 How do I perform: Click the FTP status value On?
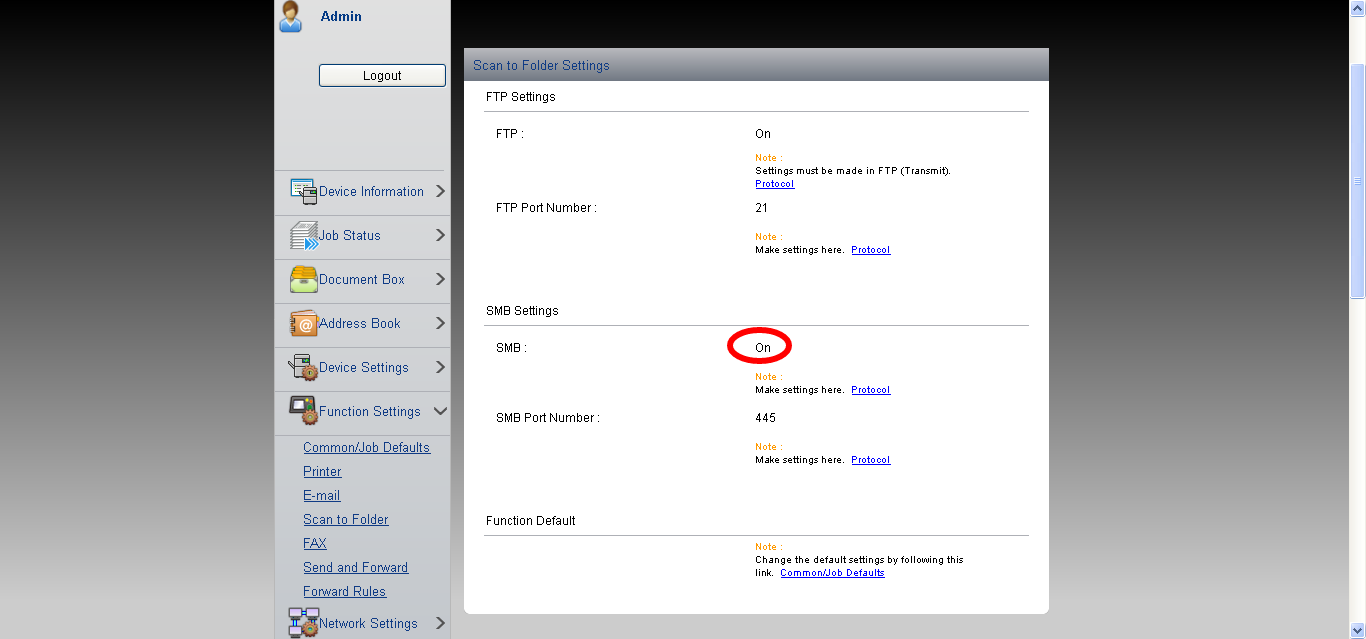[763, 134]
